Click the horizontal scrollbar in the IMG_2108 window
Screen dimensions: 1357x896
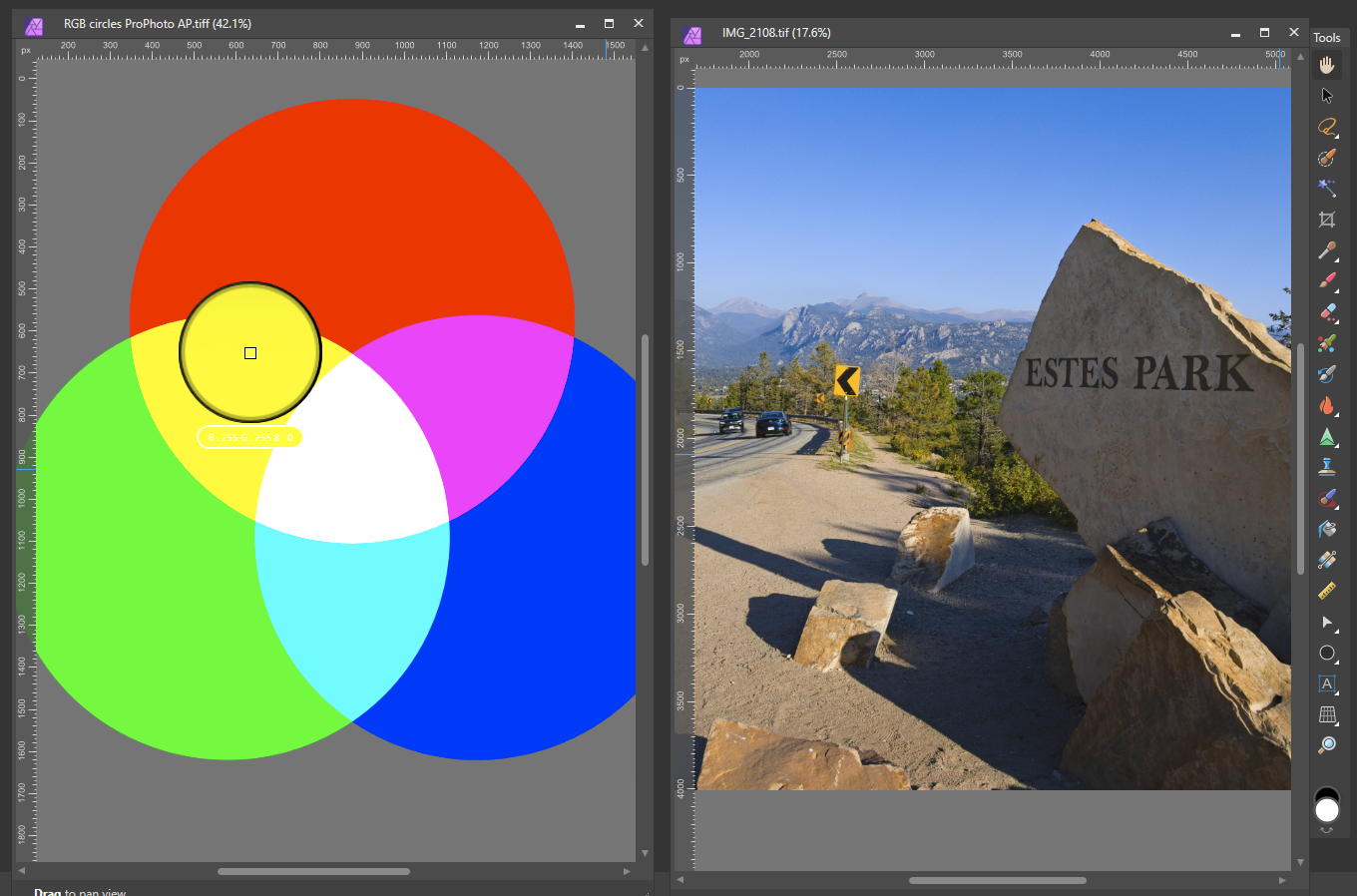click(x=998, y=880)
